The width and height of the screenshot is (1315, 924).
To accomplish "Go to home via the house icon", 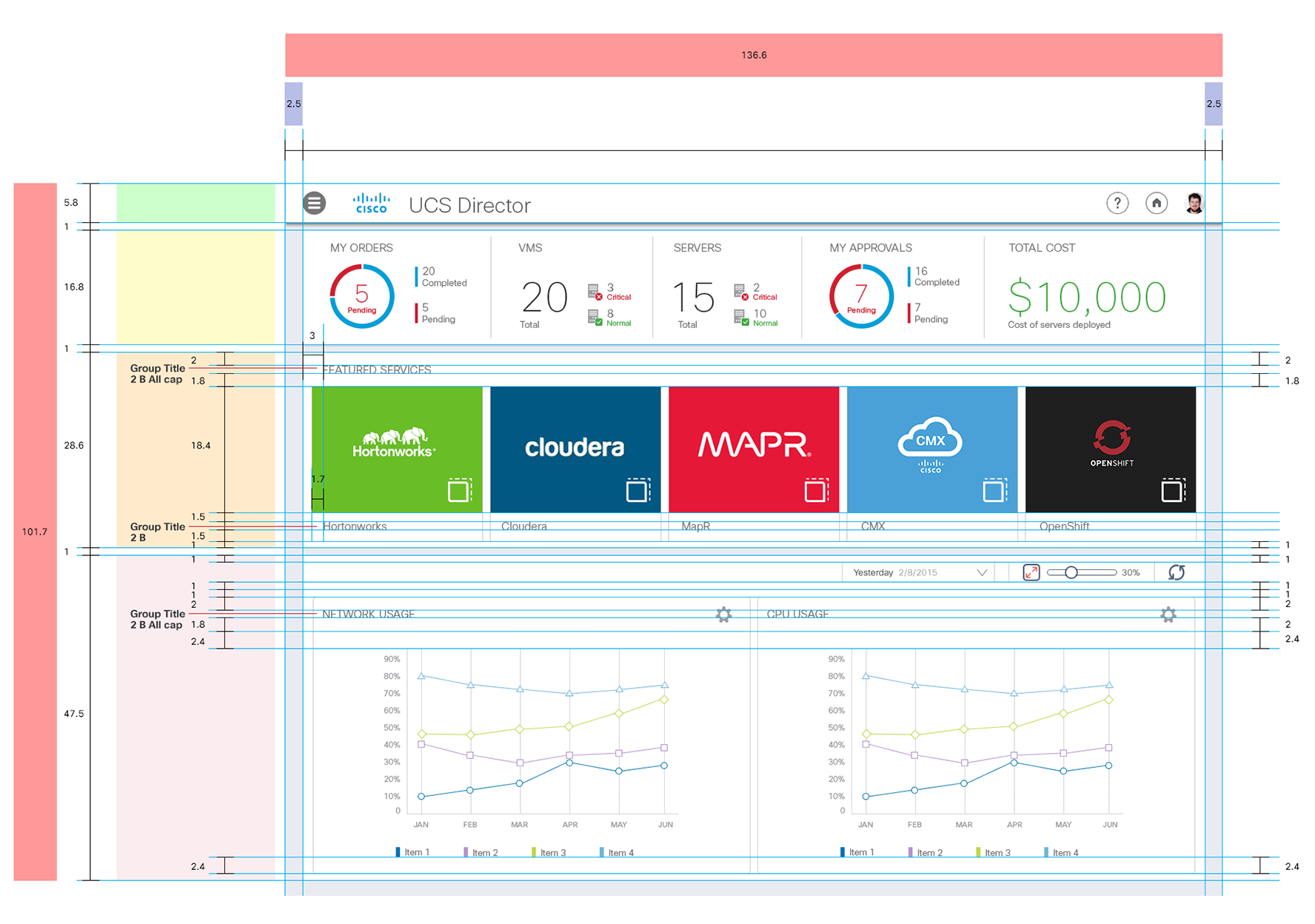I will tap(1157, 203).
